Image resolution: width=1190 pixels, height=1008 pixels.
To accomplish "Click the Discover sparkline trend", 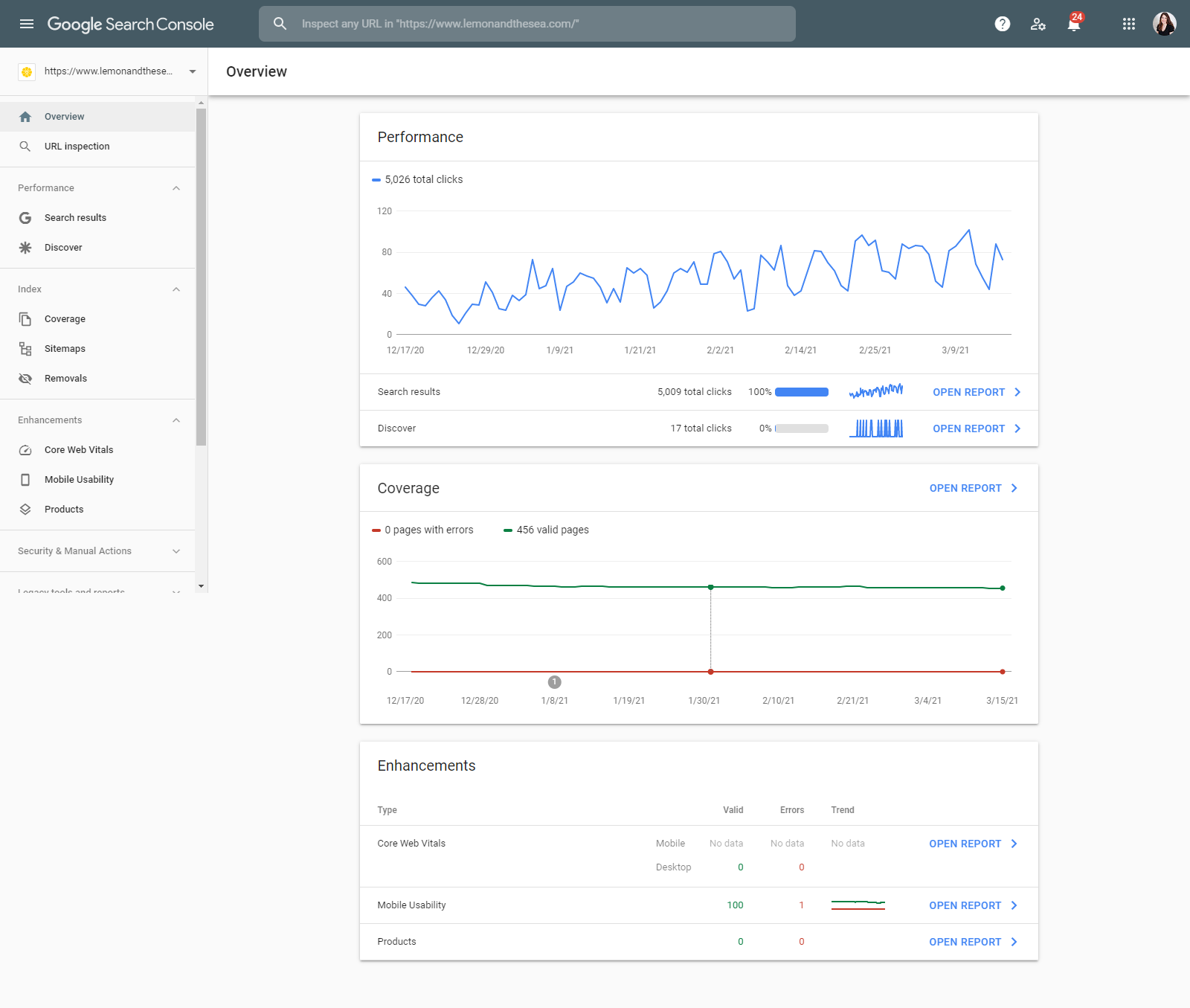I will tap(876, 428).
